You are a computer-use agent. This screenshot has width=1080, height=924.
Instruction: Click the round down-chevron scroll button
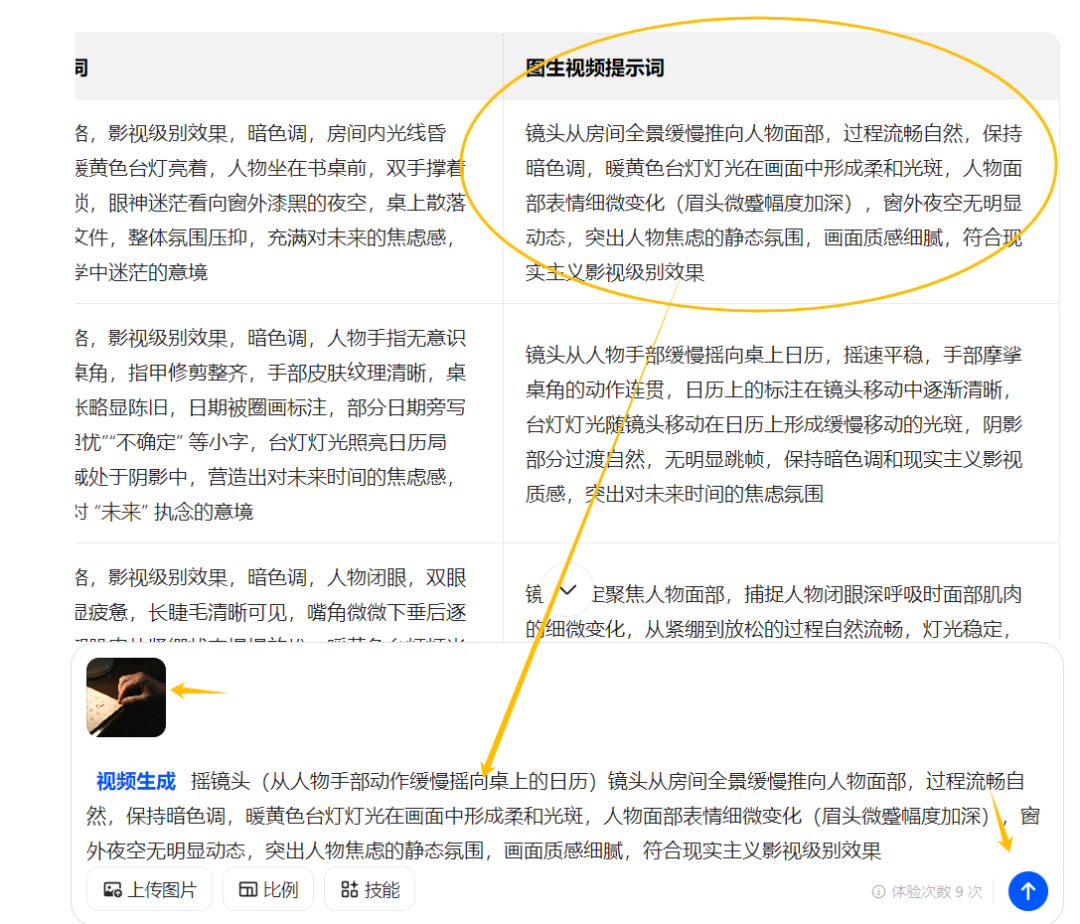tap(567, 591)
